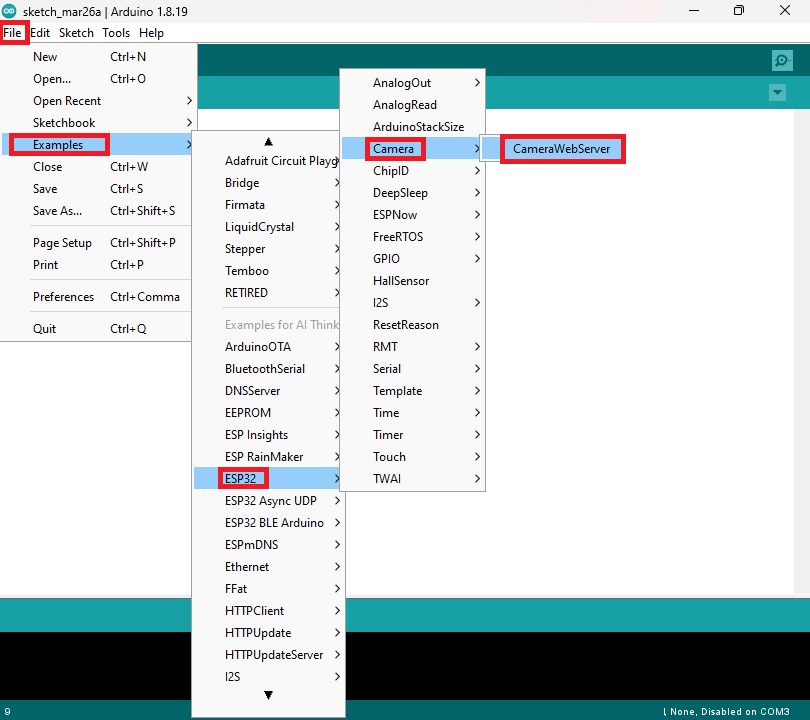
Task: Select the HallSensor example
Action: [x=412, y=281]
